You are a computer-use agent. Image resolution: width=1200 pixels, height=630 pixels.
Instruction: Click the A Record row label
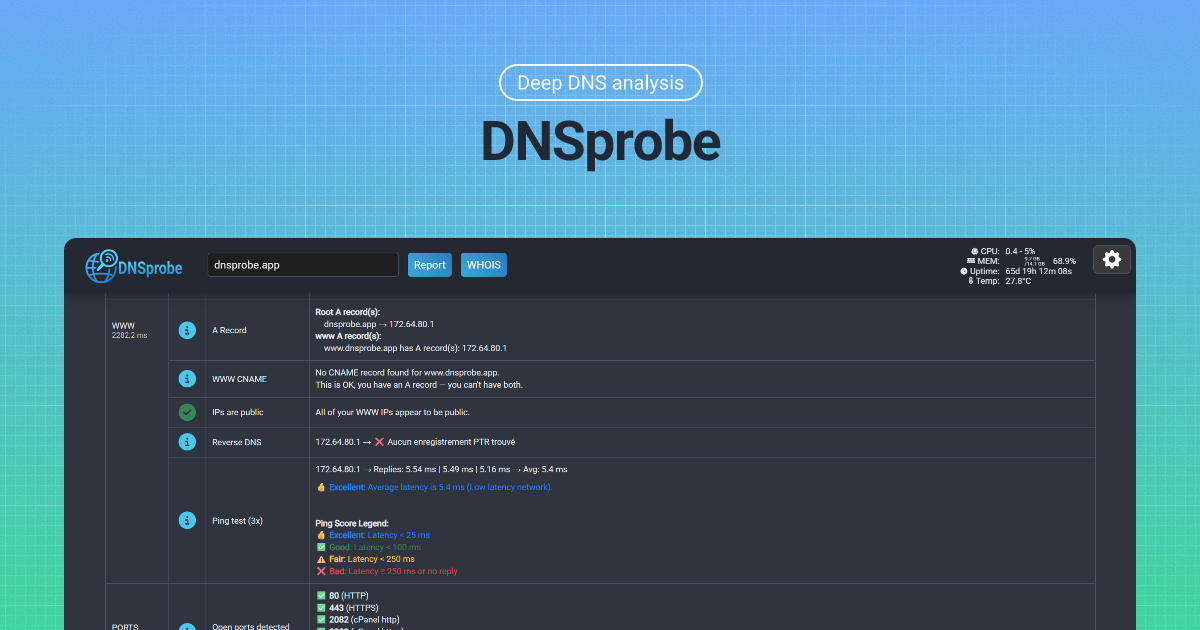229,330
